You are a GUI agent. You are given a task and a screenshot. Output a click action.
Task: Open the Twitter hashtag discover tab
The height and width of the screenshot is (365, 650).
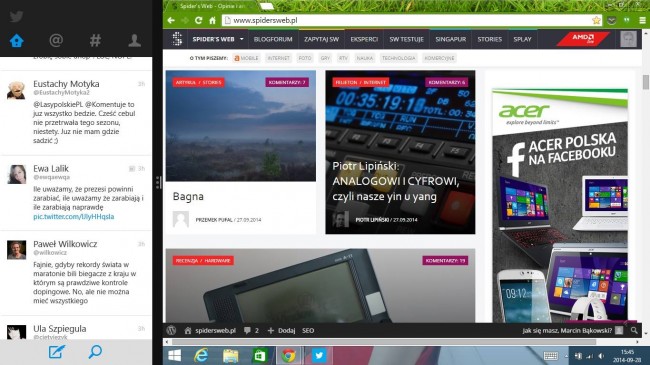(x=95, y=40)
